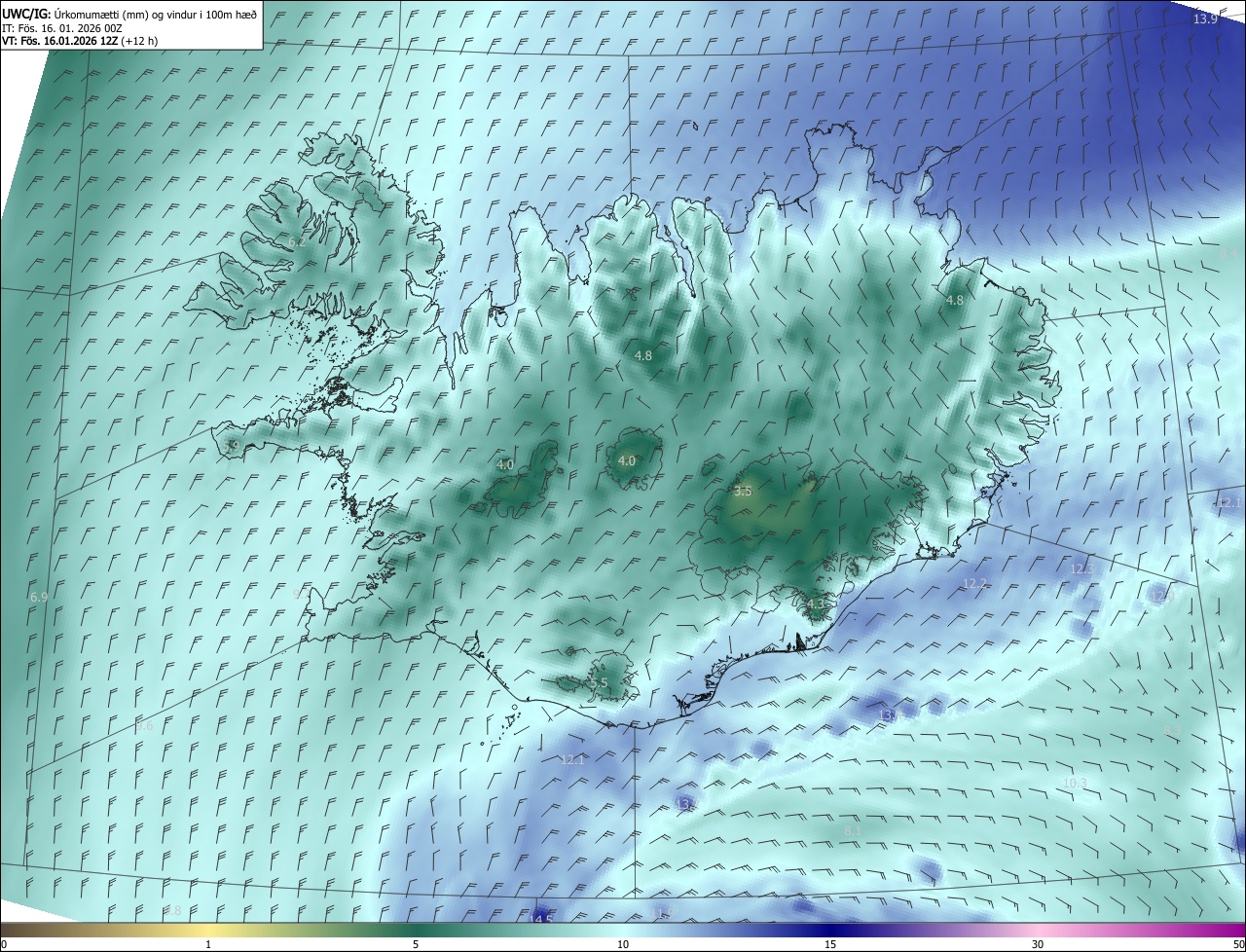Click the 50 tick on the color scale

tap(1238, 944)
